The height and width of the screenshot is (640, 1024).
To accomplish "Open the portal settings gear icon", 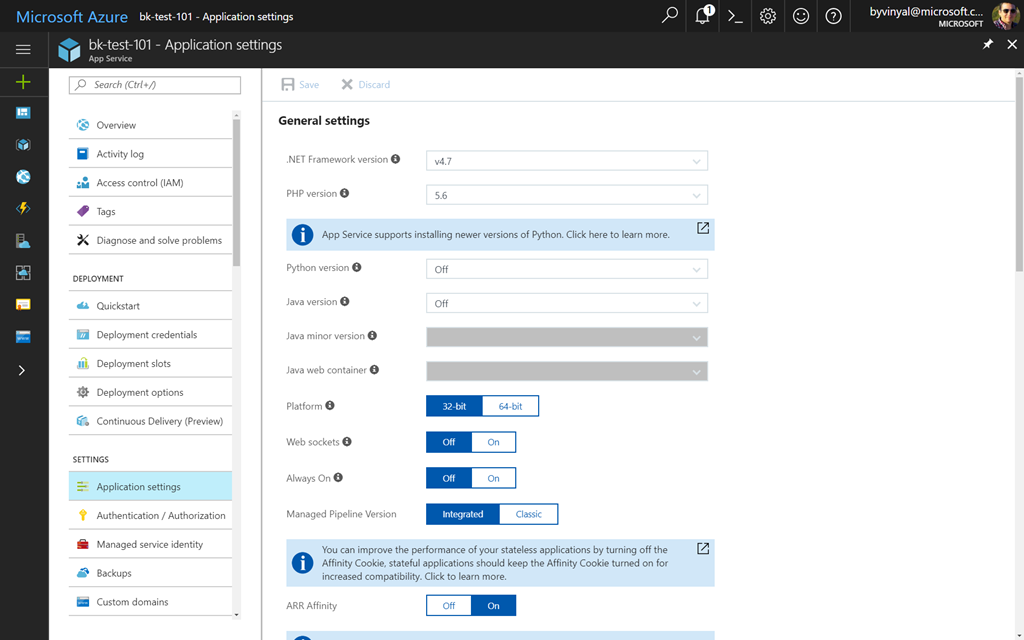I will coord(768,16).
